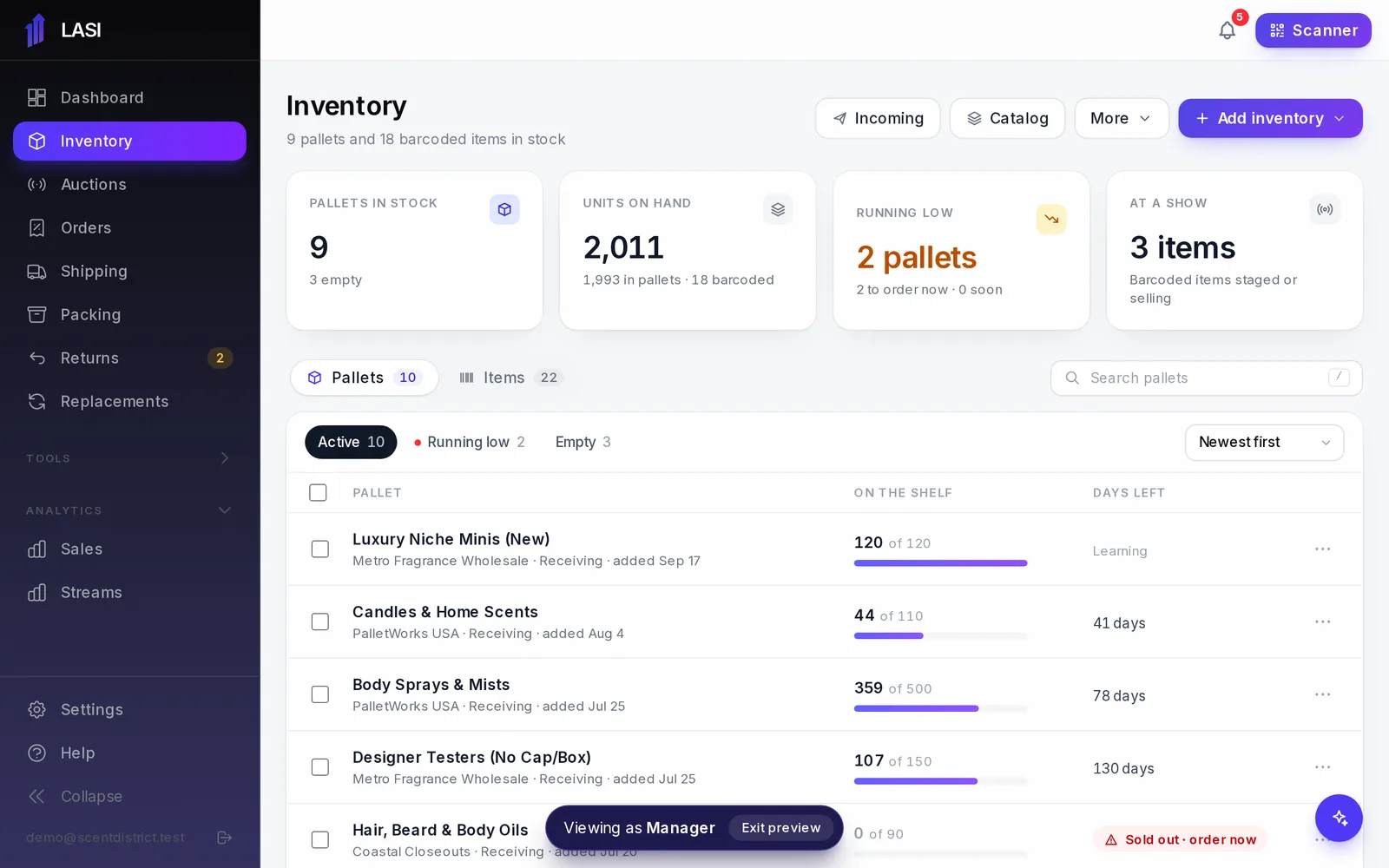Click the At a Show broadcast icon
1389x868 pixels.
[x=1325, y=209]
